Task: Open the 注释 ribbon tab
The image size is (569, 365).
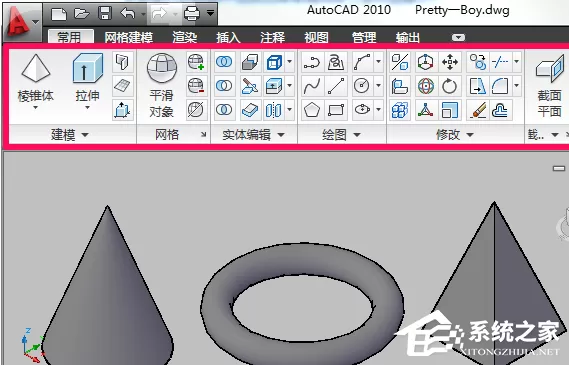Action: [x=273, y=37]
